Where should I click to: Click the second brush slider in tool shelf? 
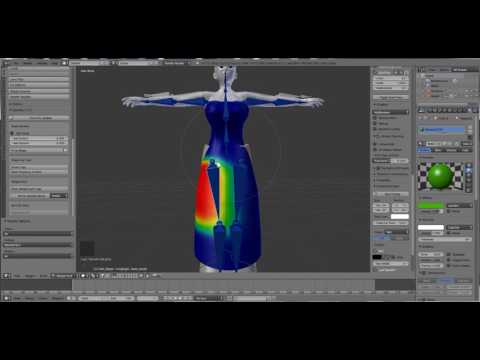[38, 143]
